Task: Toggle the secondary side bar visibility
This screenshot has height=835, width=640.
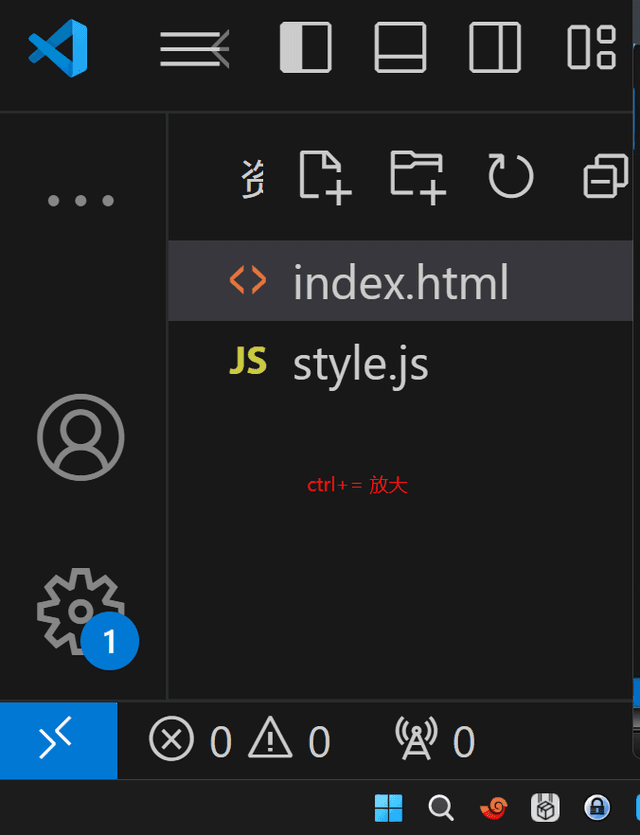Action: (495, 48)
